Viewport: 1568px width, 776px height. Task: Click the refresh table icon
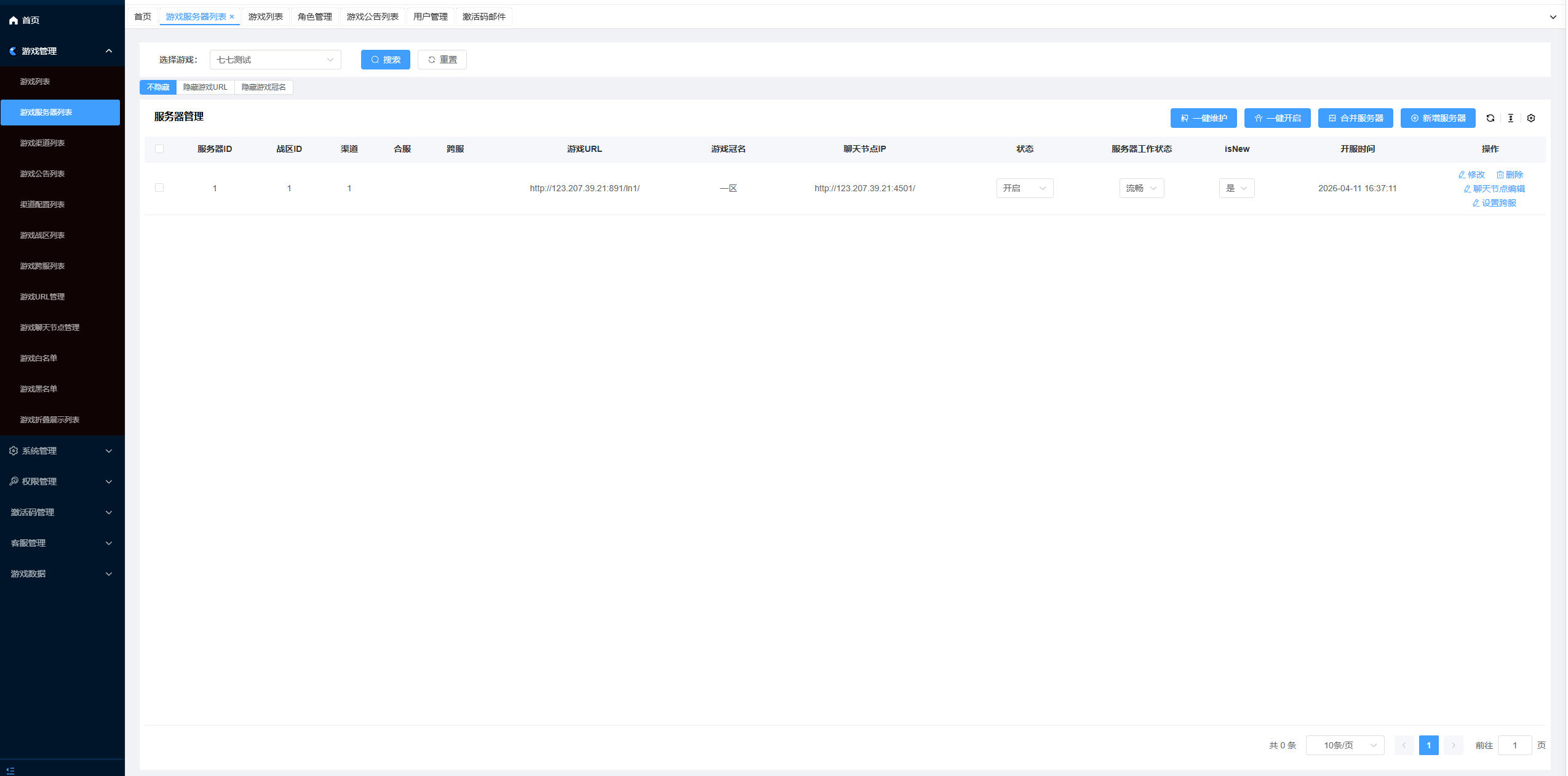coord(1490,118)
